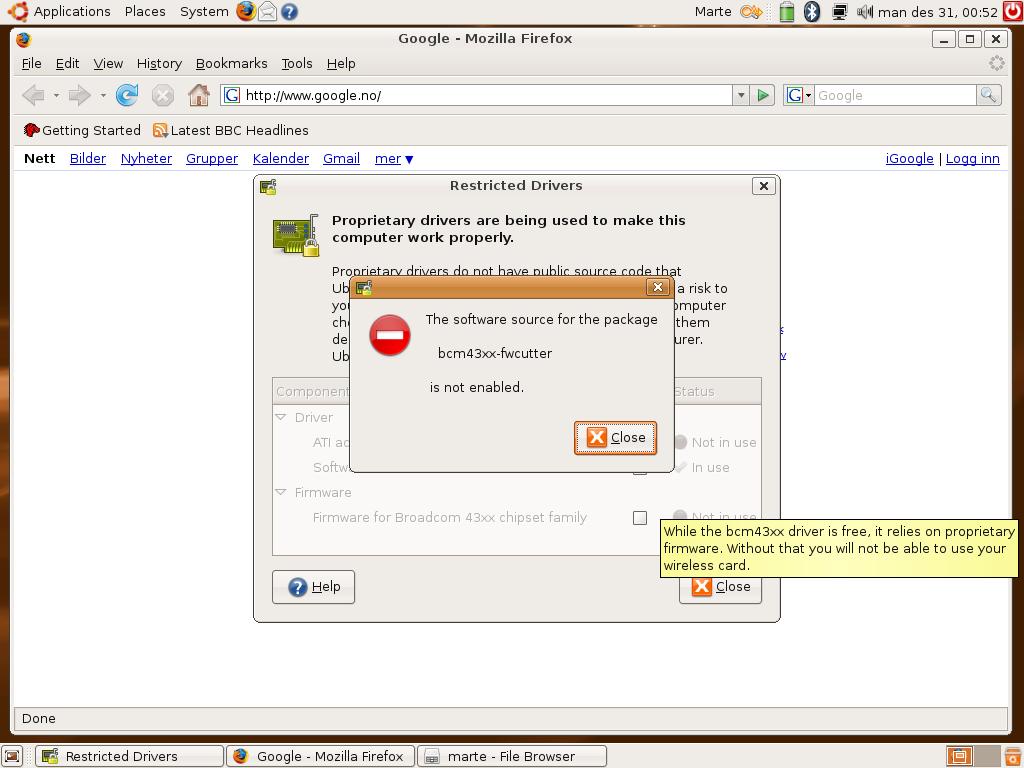Open the History menu
This screenshot has height=768, width=1024.
click(159, 63)
